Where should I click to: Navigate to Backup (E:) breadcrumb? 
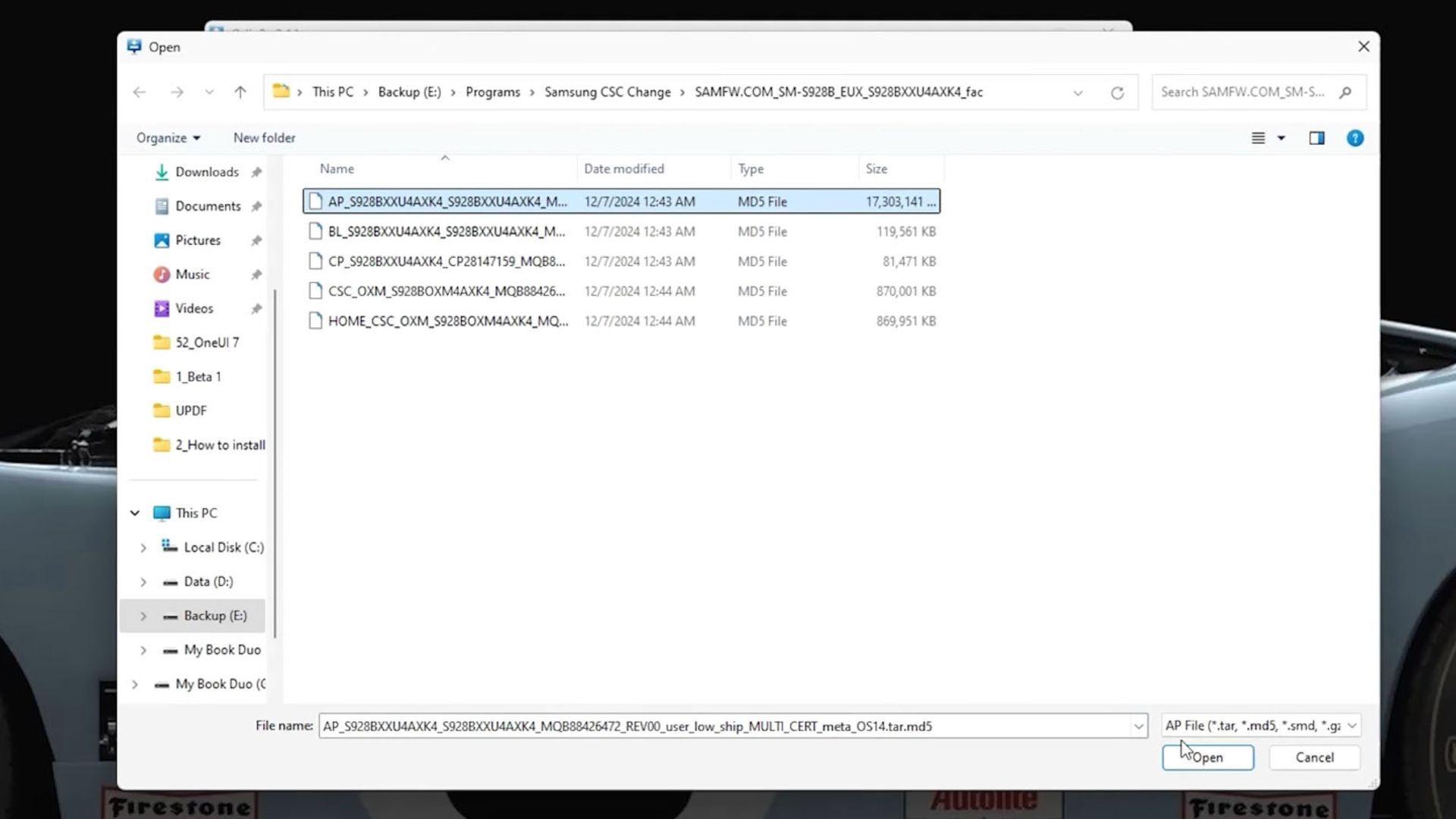(x=409, y=92)
